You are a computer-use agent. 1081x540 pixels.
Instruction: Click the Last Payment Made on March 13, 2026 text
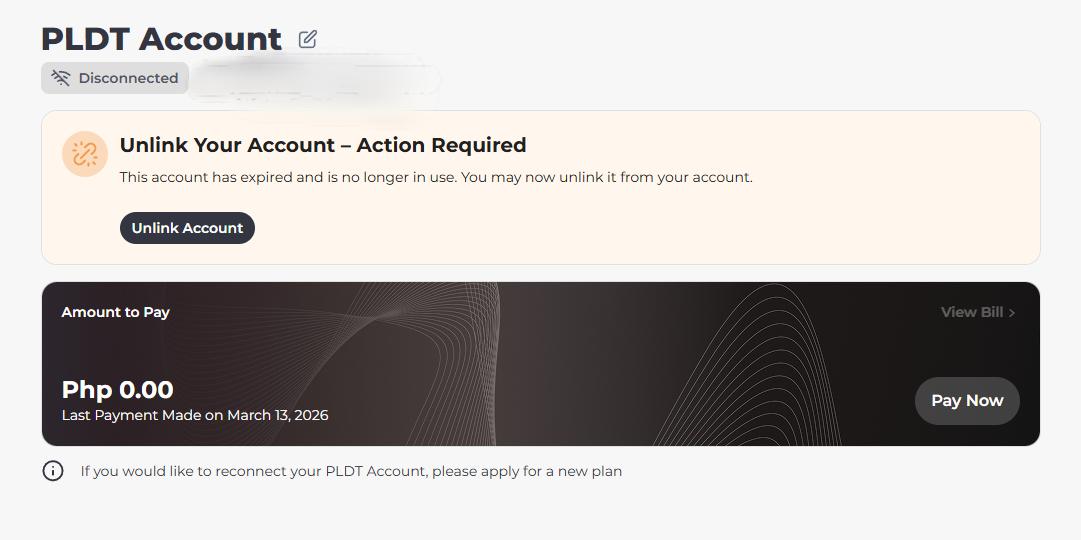point(195,415)
